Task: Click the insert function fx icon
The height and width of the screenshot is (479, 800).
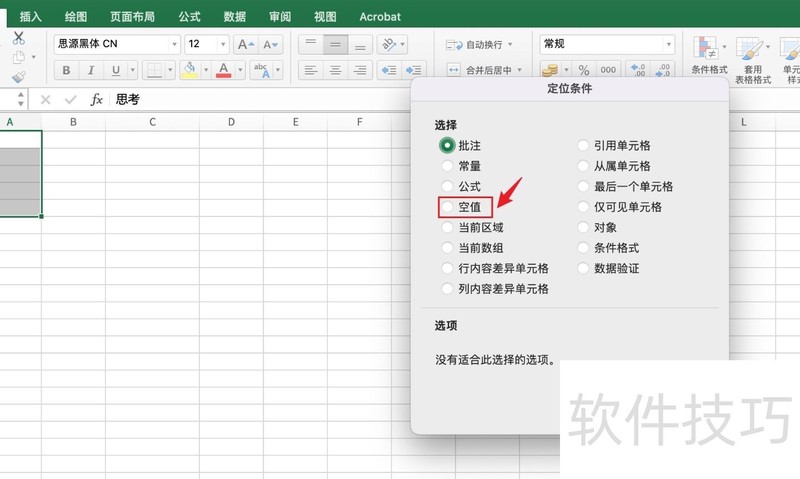Action: (x=97, y=100)
